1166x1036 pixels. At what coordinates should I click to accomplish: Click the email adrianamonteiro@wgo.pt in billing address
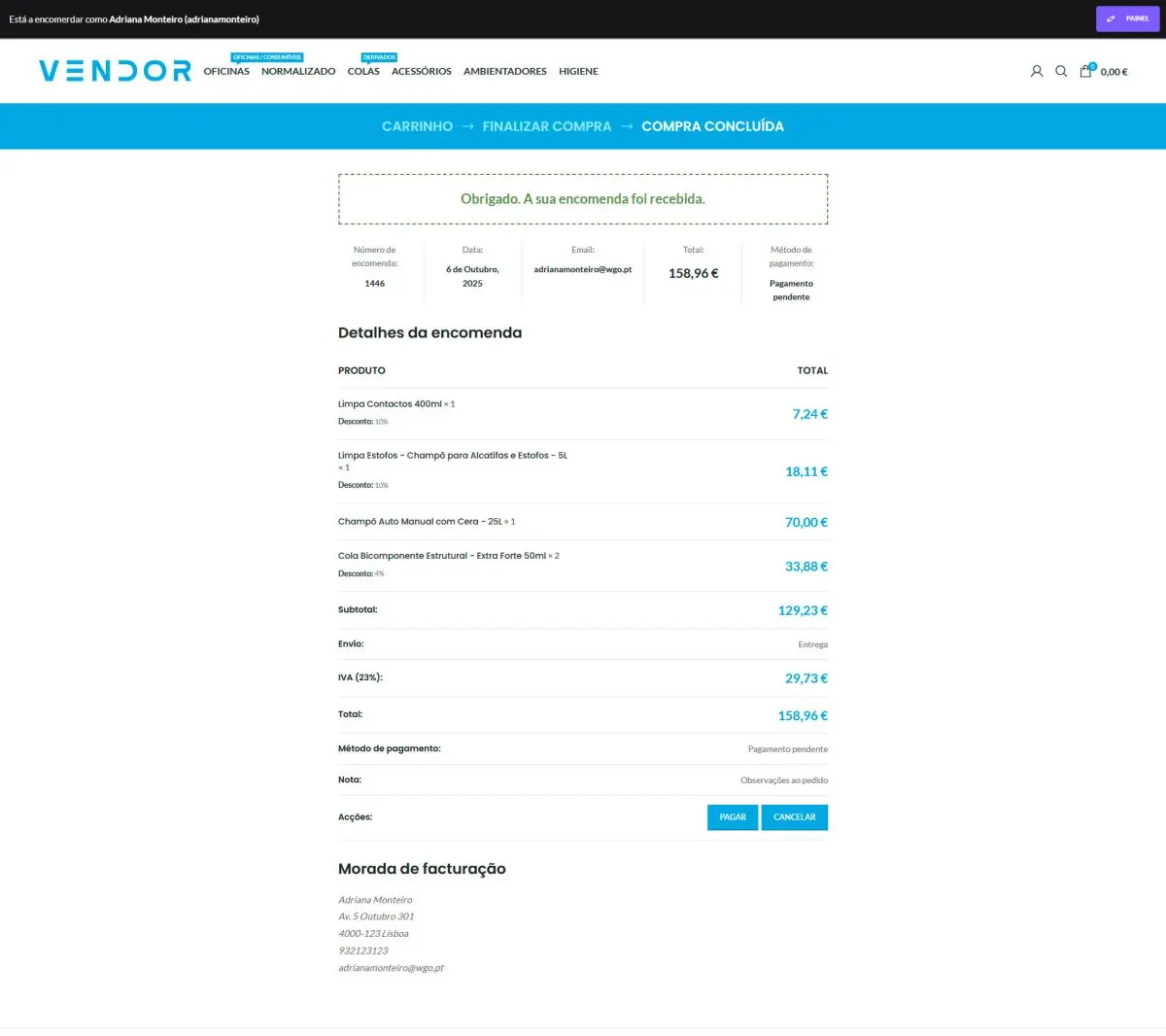(392, 967)
